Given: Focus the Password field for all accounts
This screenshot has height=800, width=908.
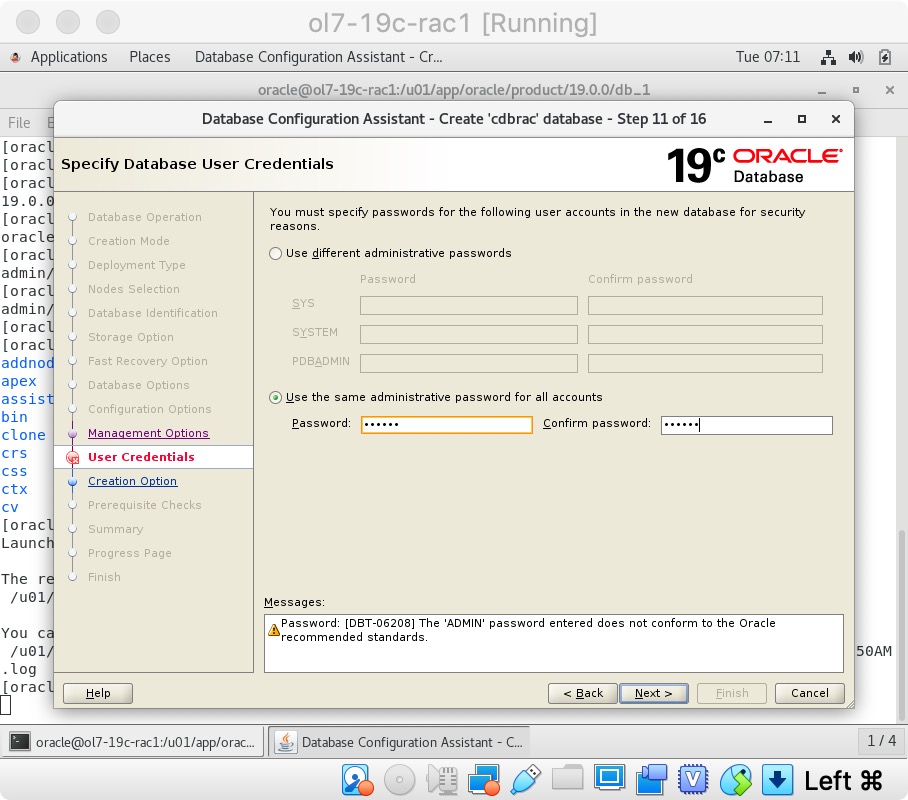Looking at the screenshot, I should 446,425.
